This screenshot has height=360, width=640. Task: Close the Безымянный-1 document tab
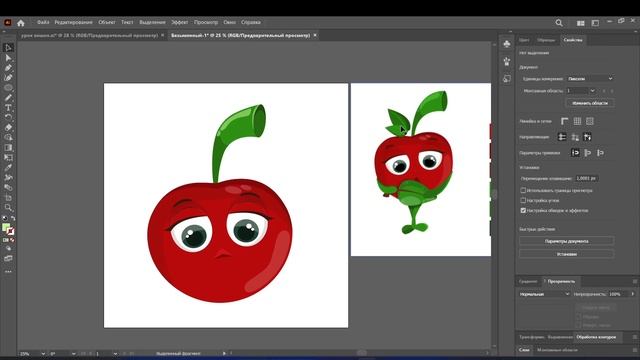[x=315, y=36]
